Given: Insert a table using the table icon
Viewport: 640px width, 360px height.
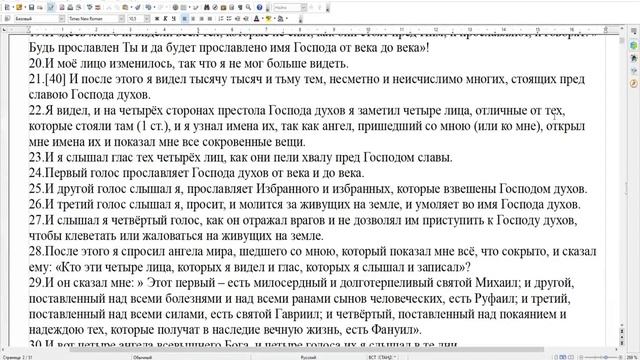Looking at the screenshot, I should click(x=183, y=7).
